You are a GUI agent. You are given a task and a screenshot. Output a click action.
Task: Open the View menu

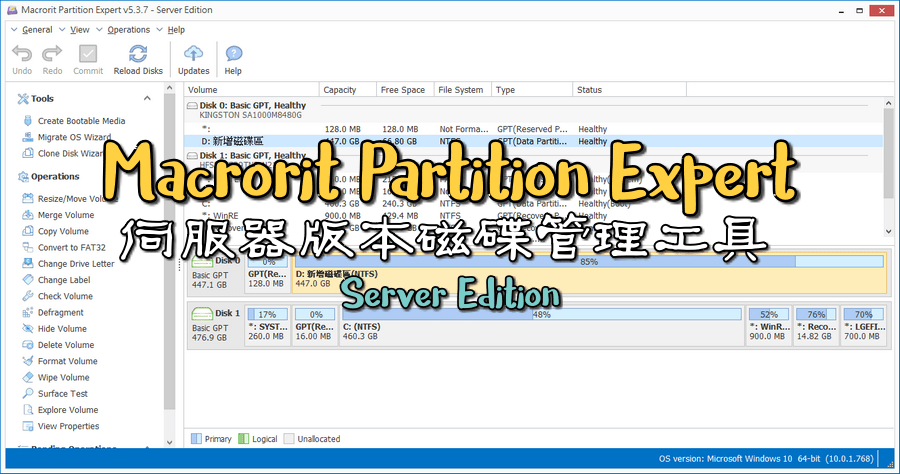[80, 30]
